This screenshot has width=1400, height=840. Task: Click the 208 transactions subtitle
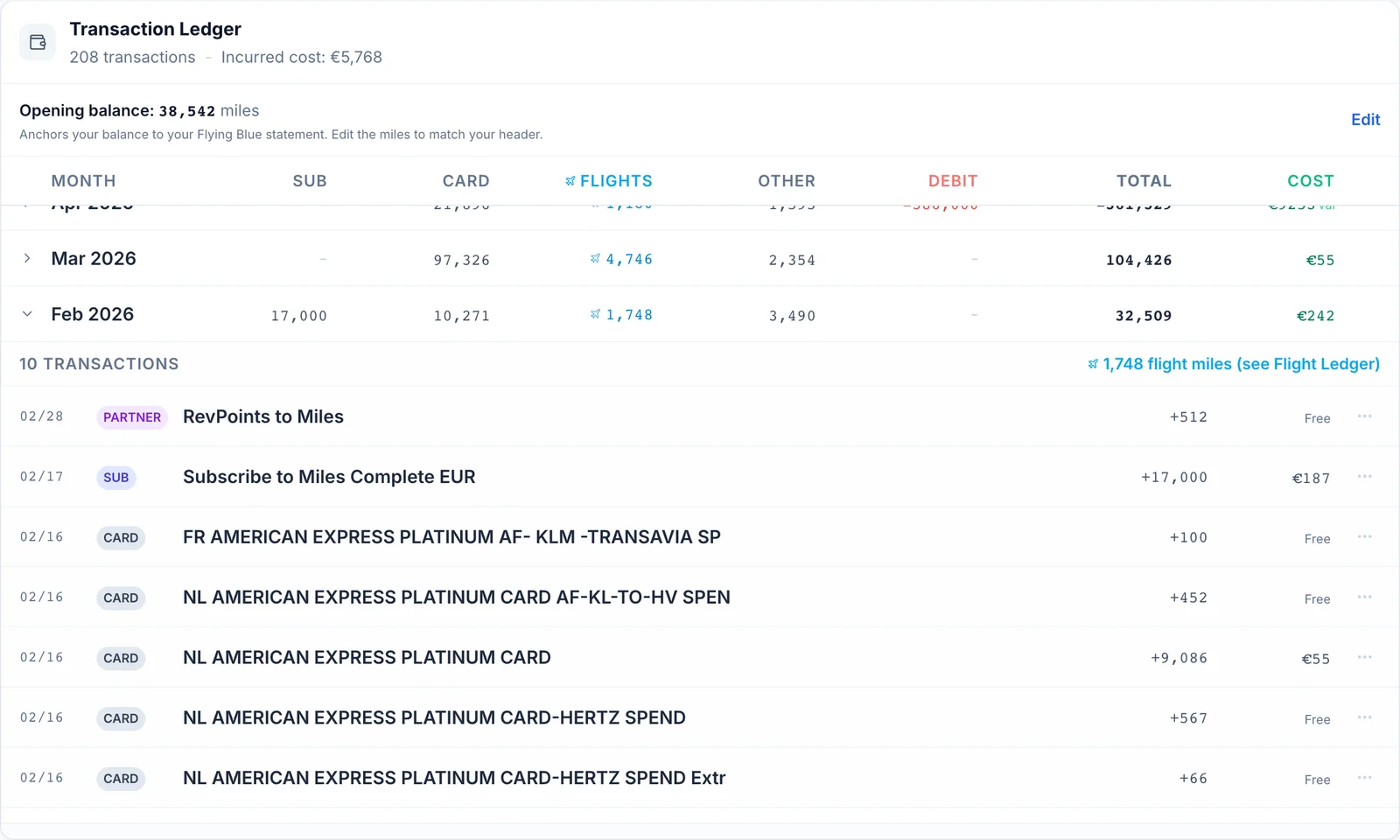[x=132, y=57]
